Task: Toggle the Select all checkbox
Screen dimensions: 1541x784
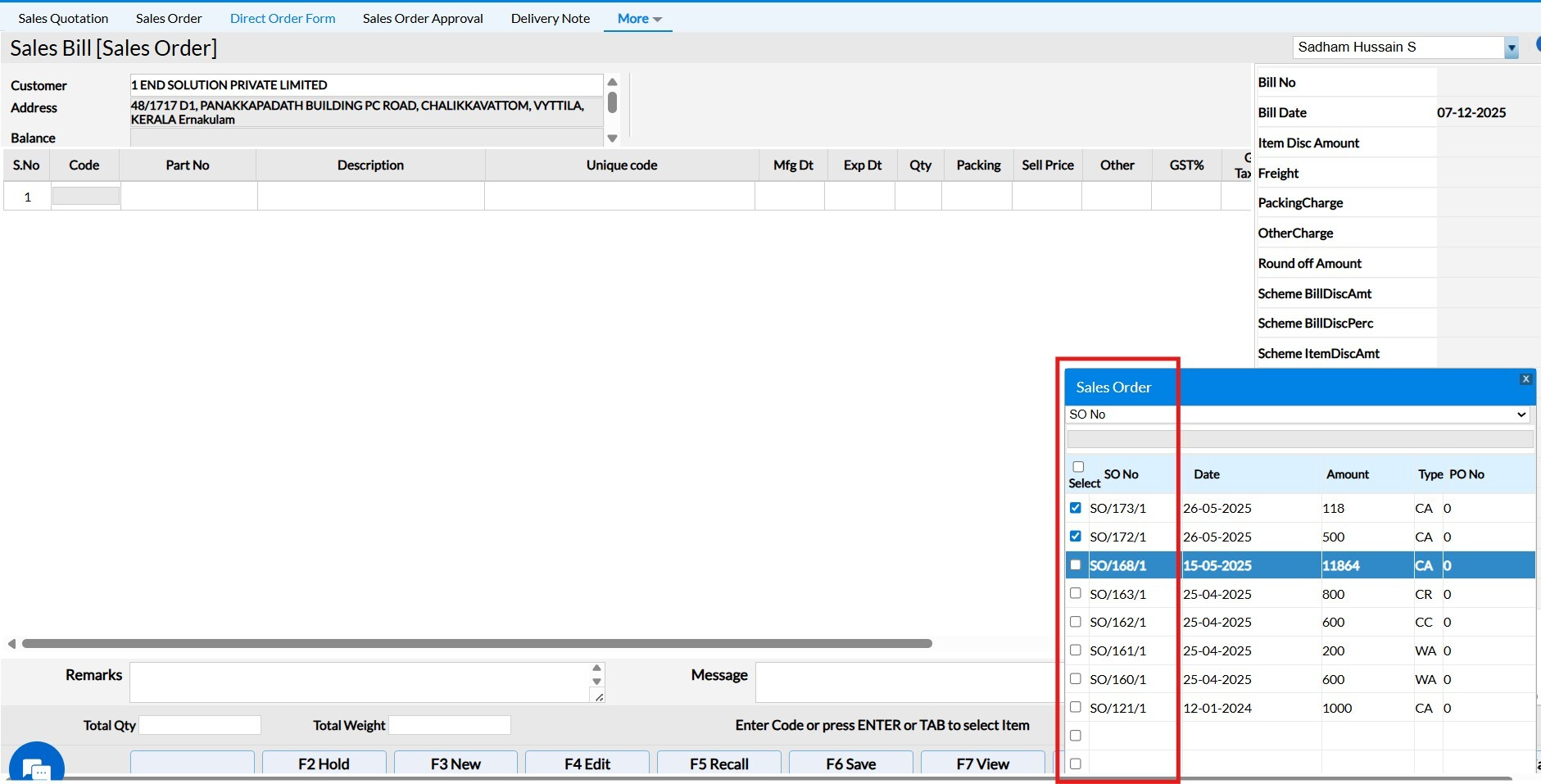Action: 1078,467
